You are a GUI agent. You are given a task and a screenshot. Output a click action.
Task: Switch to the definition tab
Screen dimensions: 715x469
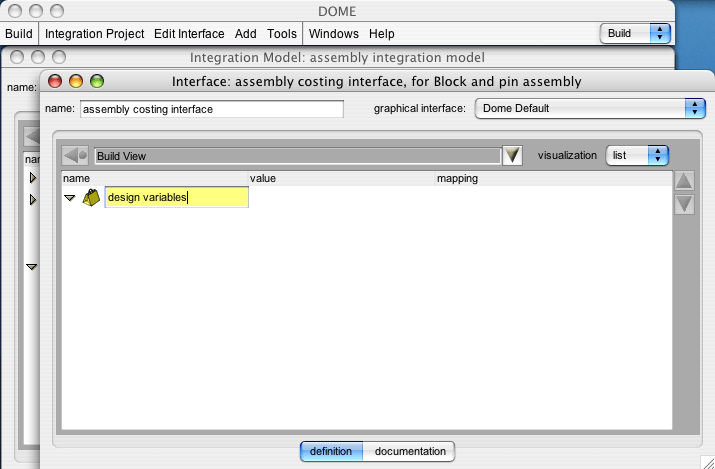coord(331,451)
